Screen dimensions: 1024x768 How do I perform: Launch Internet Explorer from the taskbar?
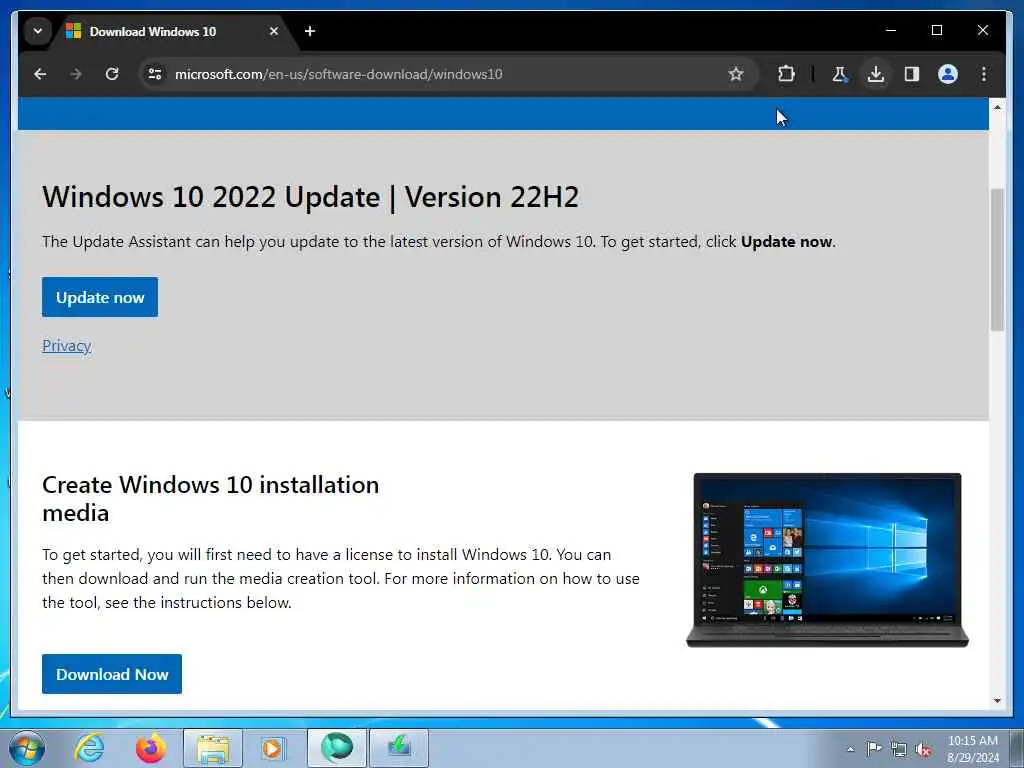[89, 748]
